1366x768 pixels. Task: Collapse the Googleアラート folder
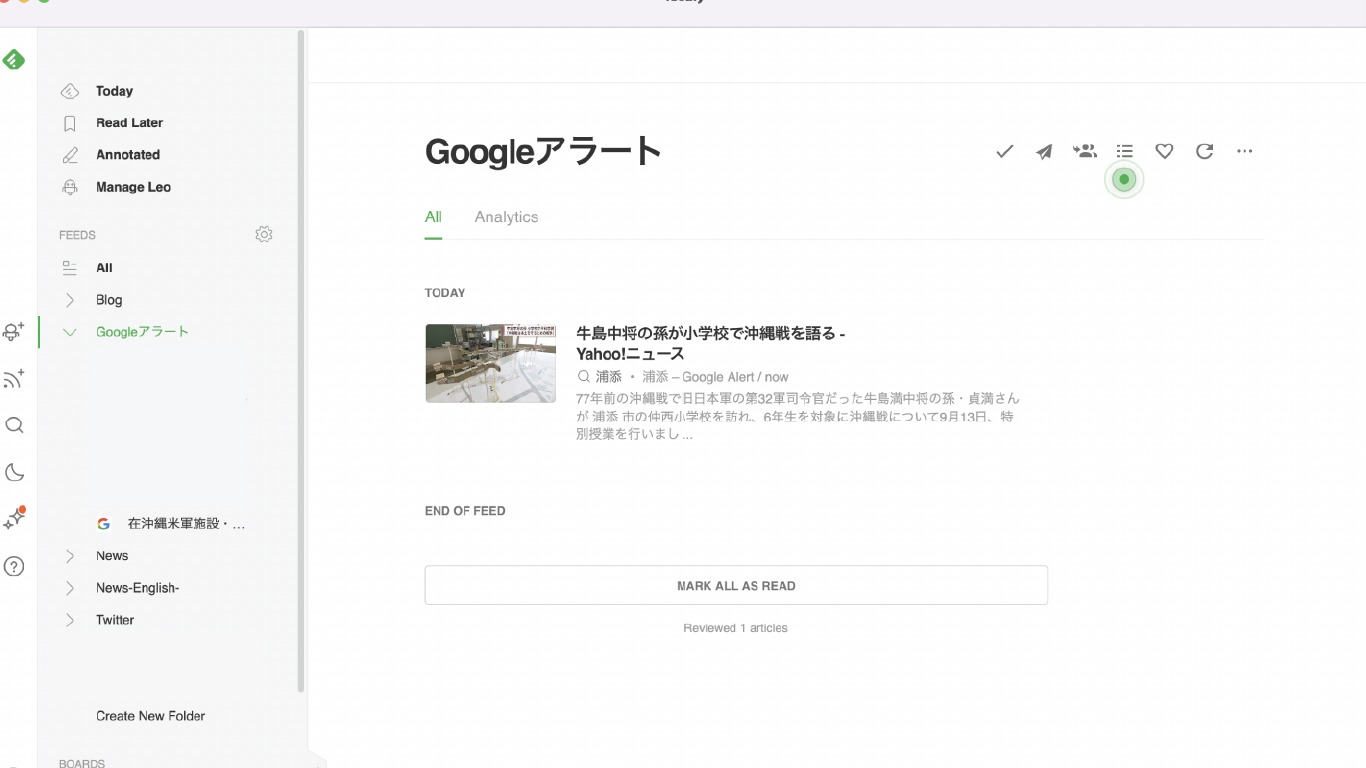(70, 332)
